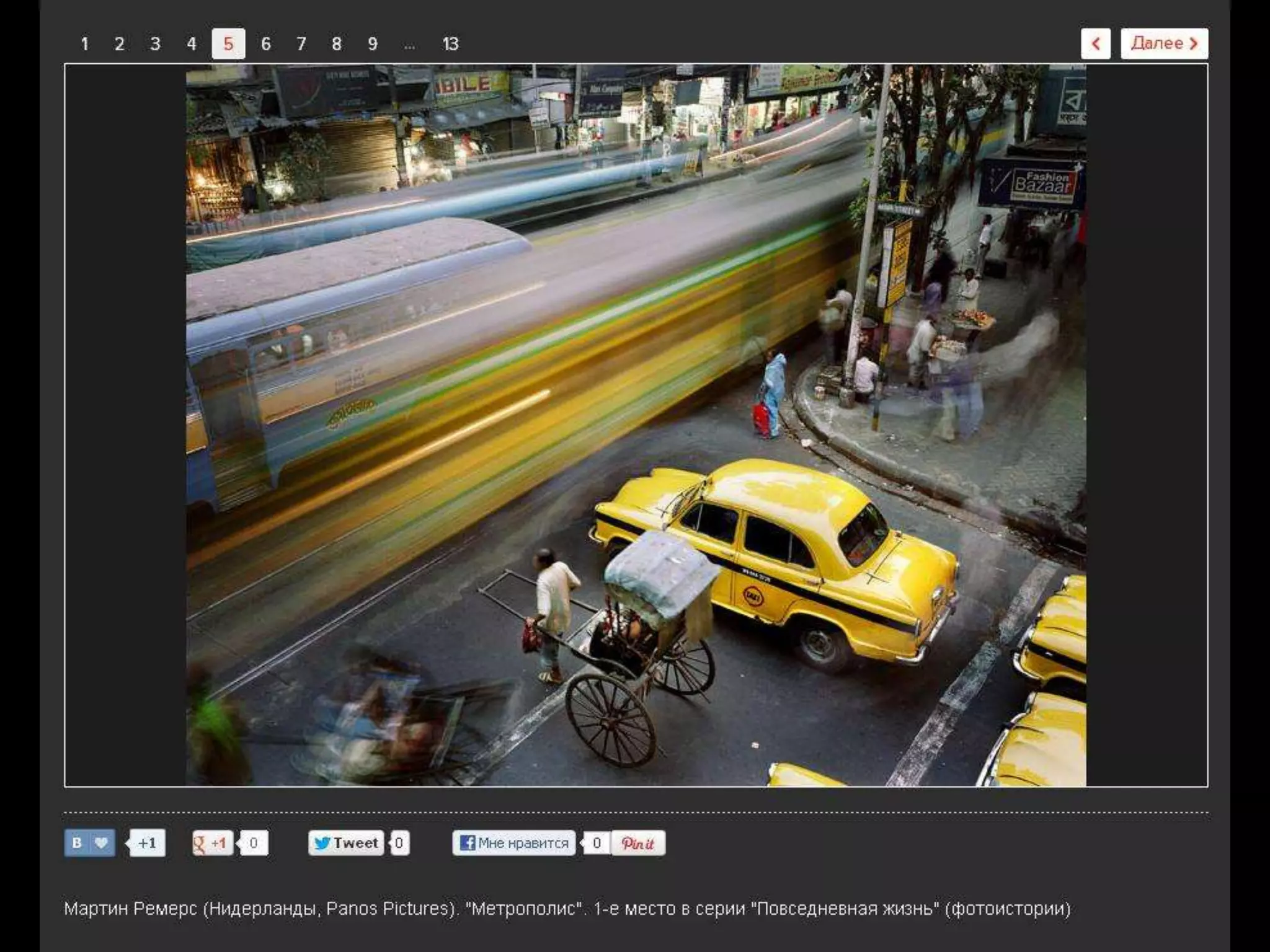Open gallery page 2

pyautogui.click(x=119, y=44)
